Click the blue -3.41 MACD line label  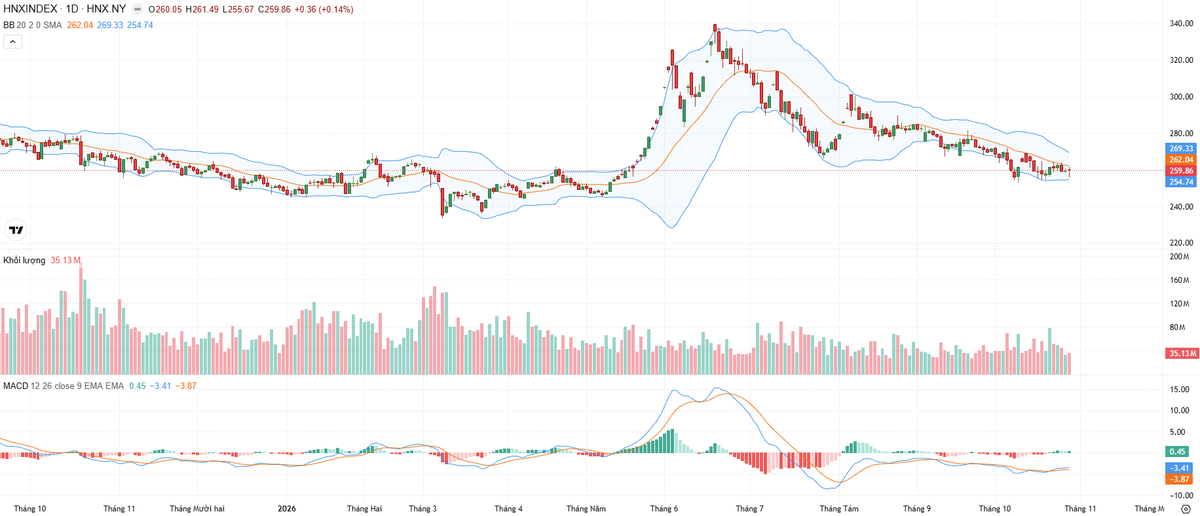coord(1177,468)
